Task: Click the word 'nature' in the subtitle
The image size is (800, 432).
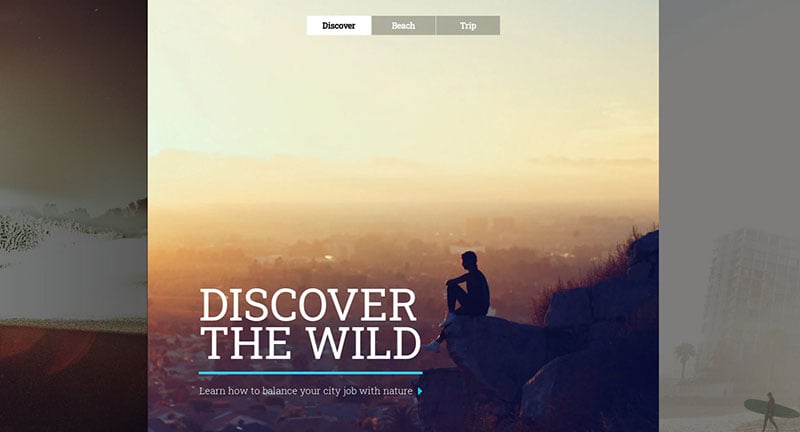Action: tap(397, 391)
